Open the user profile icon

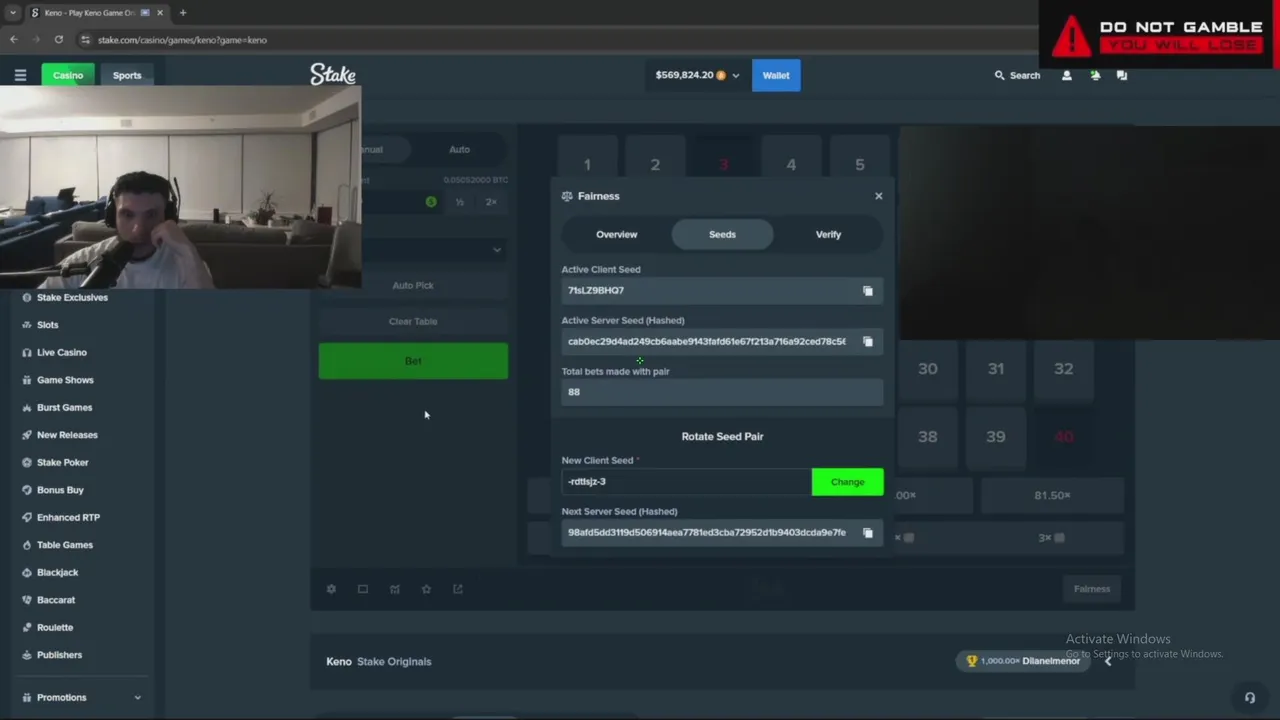1067,75
